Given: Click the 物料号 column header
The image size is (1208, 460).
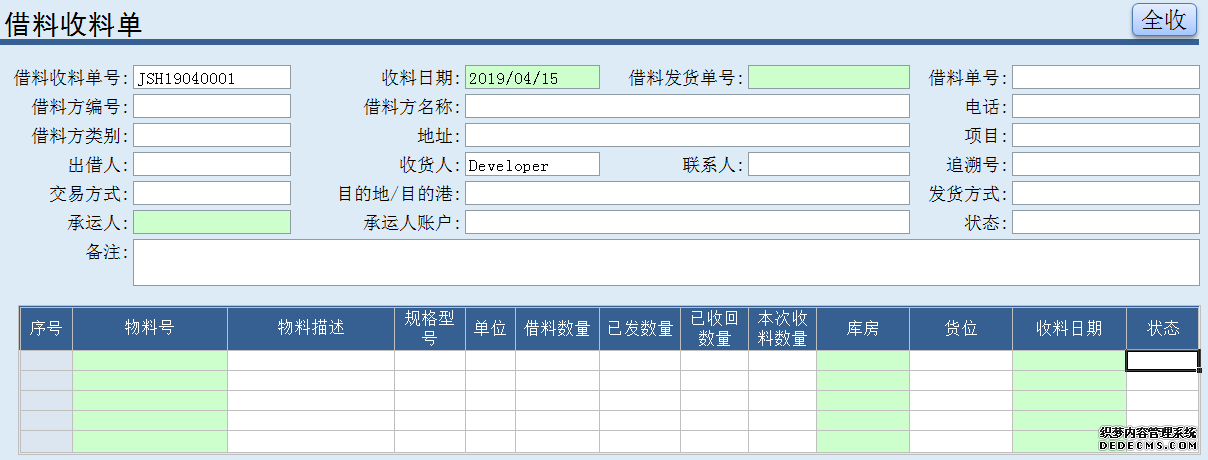Looking at the screenshot, I should point(150,328).
